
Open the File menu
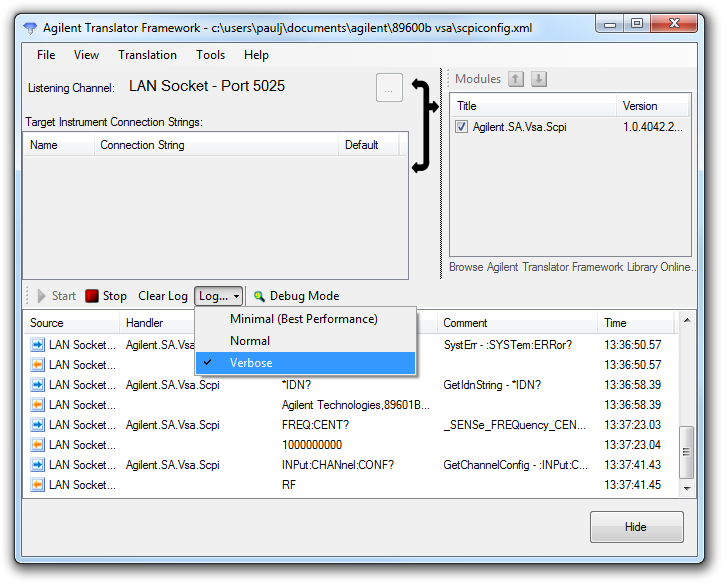pos(46,55)
